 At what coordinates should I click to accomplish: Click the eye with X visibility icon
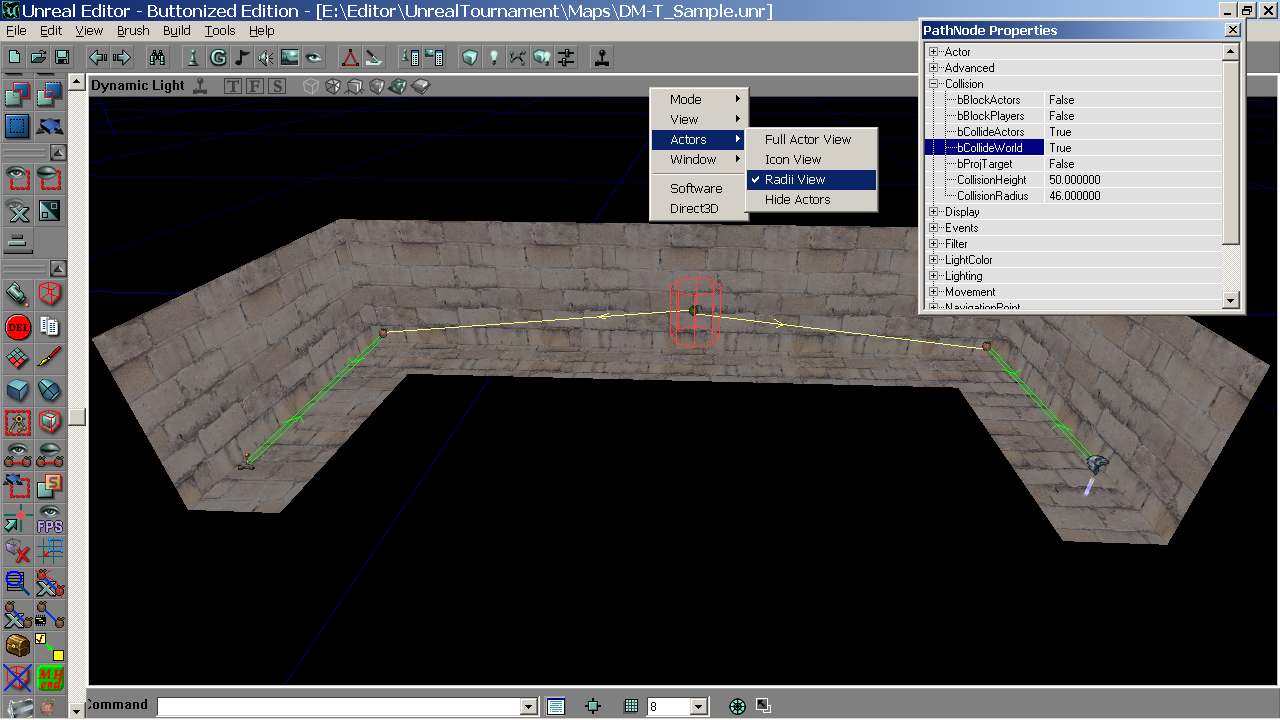pyautogui.click(x=18, y=211)
